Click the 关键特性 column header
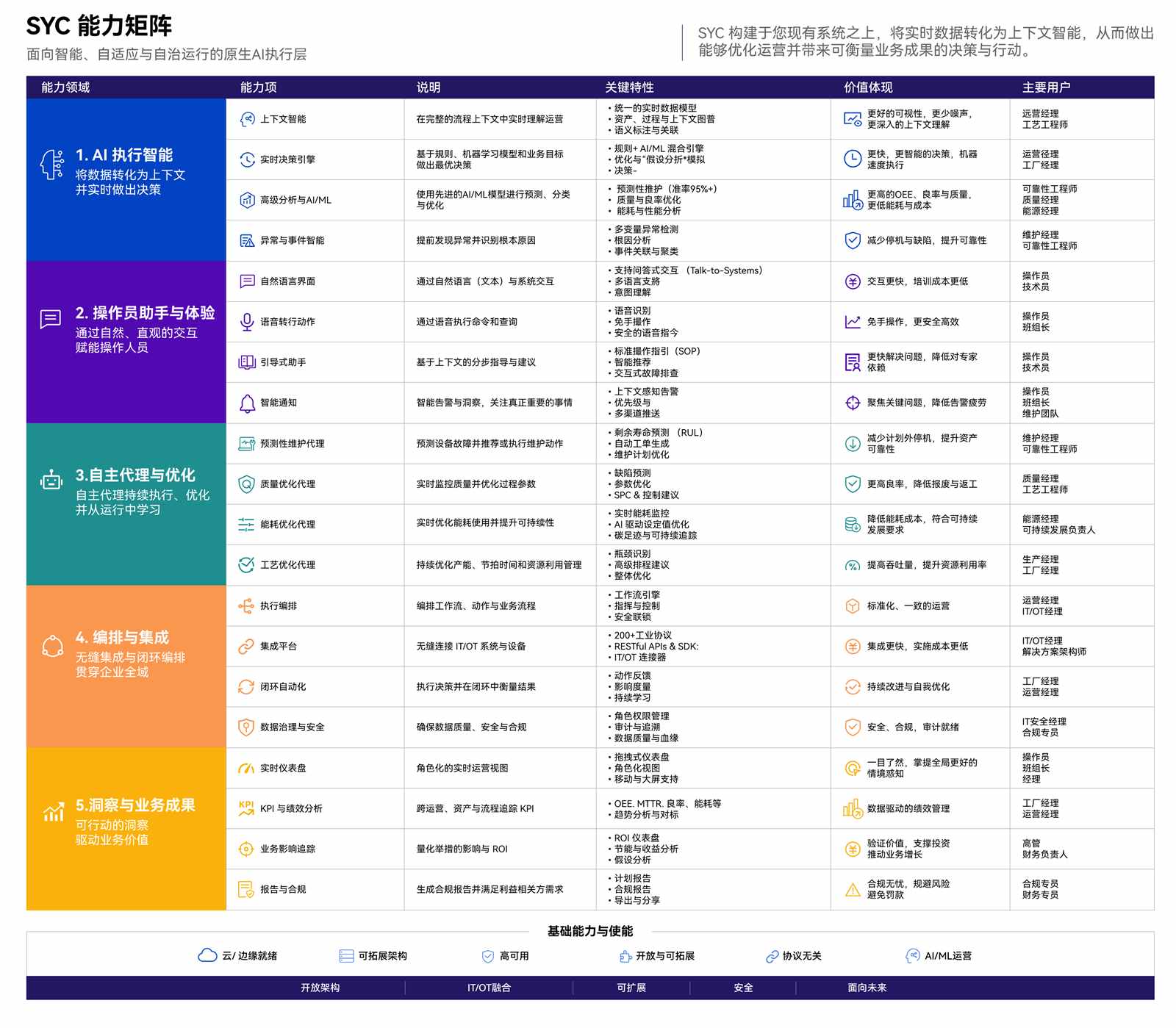Screen dimensions: 1176x1028 [x=629, y=87]
